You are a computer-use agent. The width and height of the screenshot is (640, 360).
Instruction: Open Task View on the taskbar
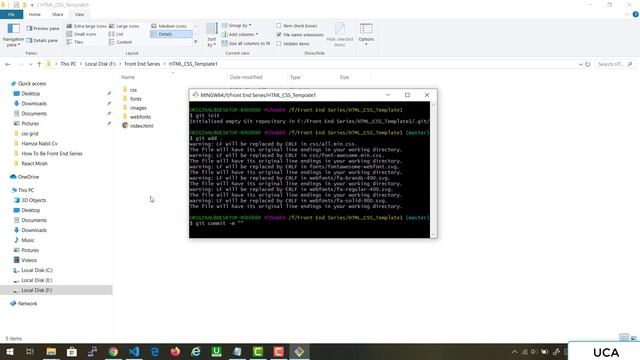[30, 352]
